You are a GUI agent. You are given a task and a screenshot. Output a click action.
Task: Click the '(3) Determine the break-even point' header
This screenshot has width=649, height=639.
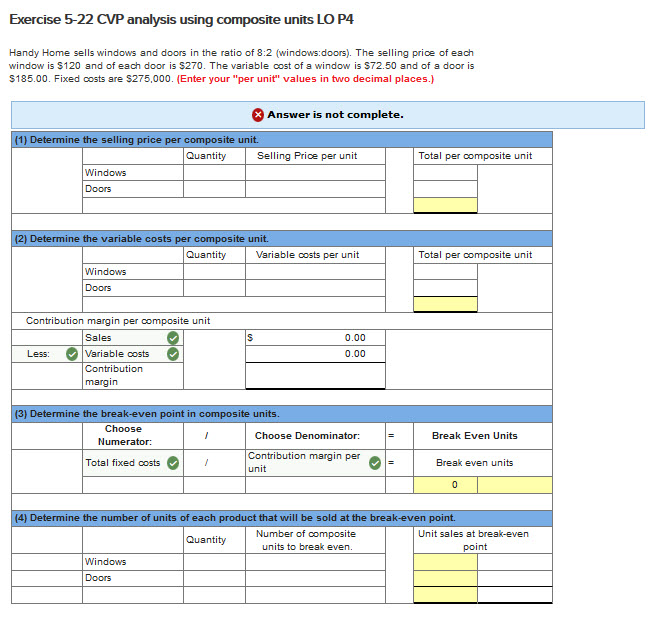pos(147,414)
